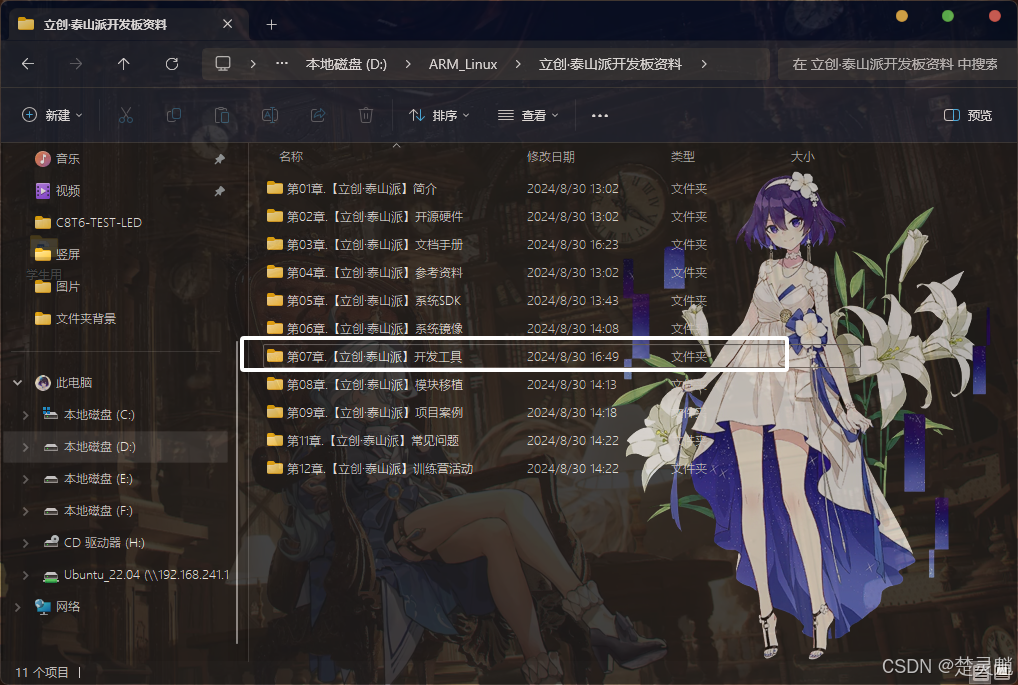Sort by the 修改日期 column header

tap(551, 156)
